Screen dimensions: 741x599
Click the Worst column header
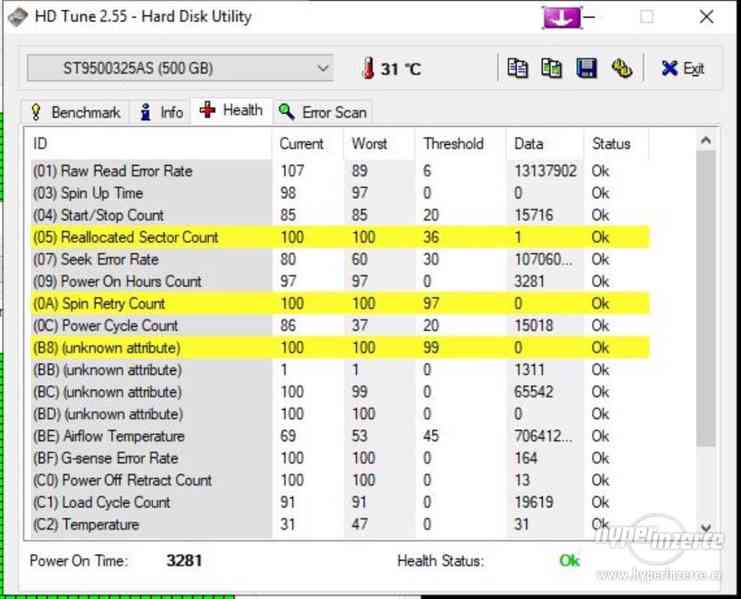pos(379,143)
